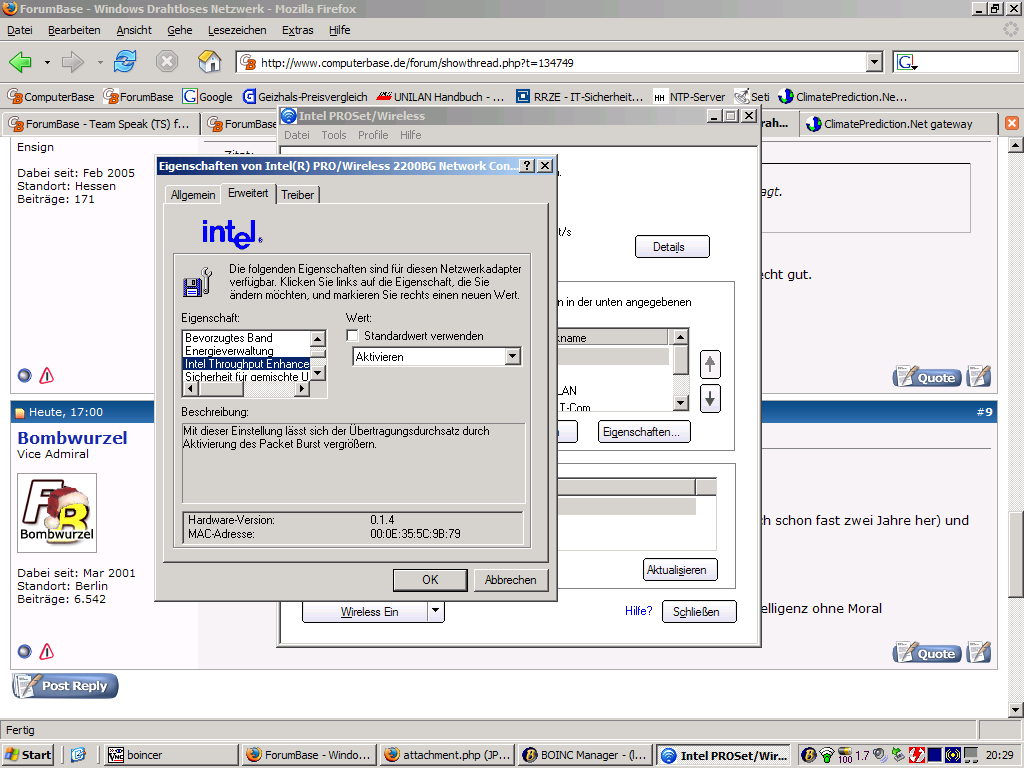Image resolution: width=1024 pixels, height=768 pixels.
Task: Click the Details button in PROSet window
Action: click(x=672, y=247)
